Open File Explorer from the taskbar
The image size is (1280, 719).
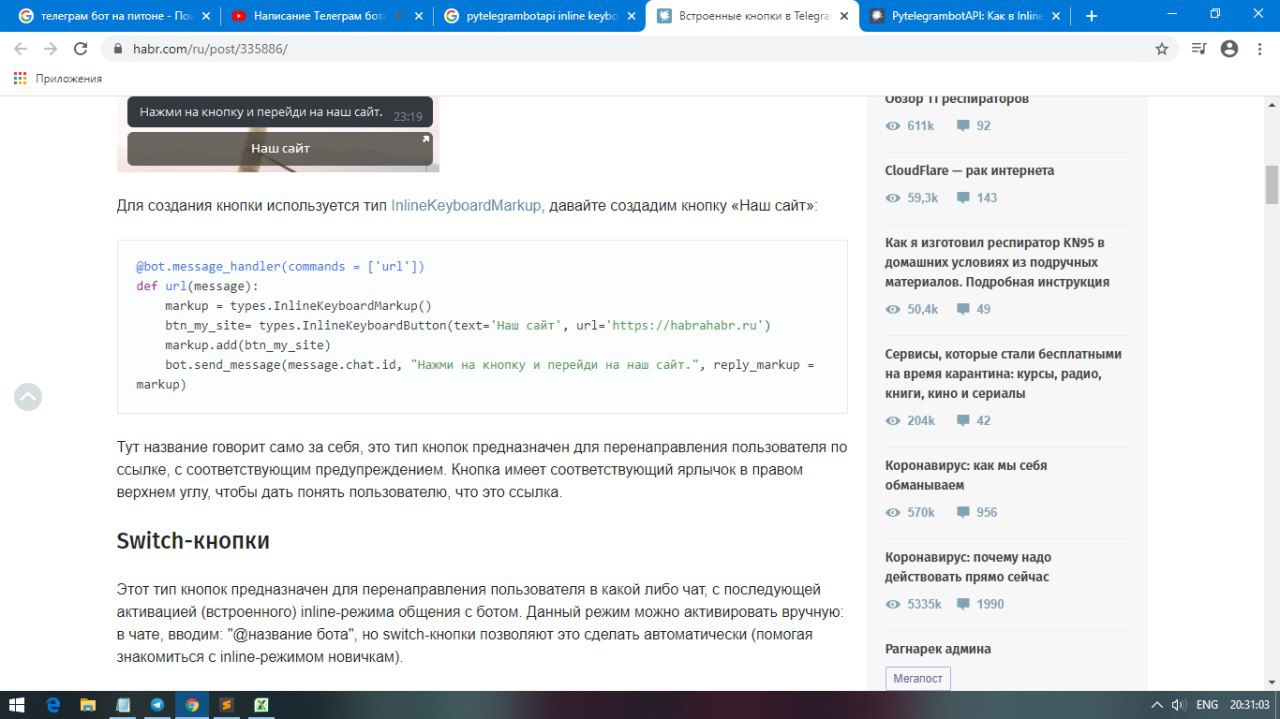coord(88,705)
